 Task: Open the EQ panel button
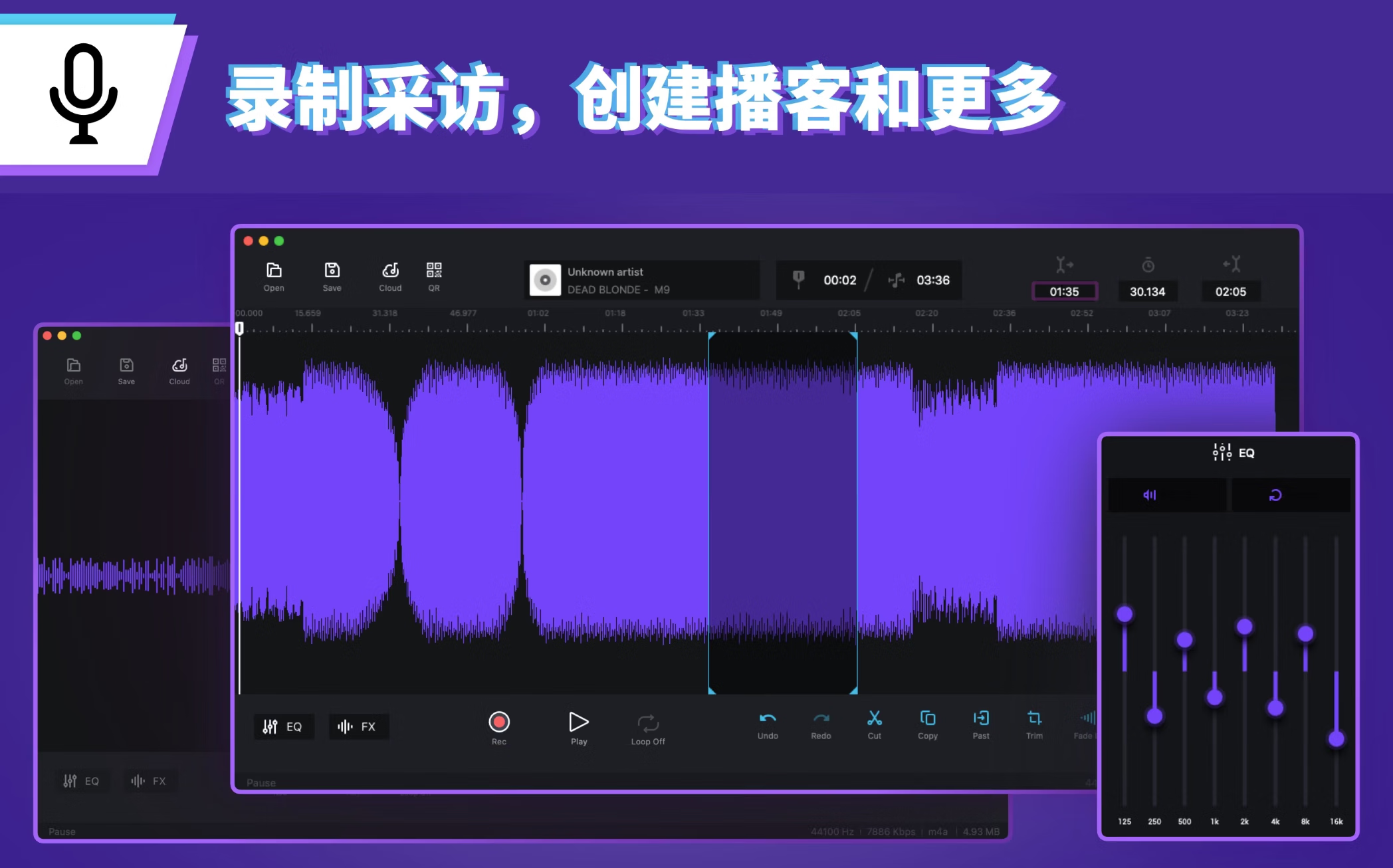(283, 726)
